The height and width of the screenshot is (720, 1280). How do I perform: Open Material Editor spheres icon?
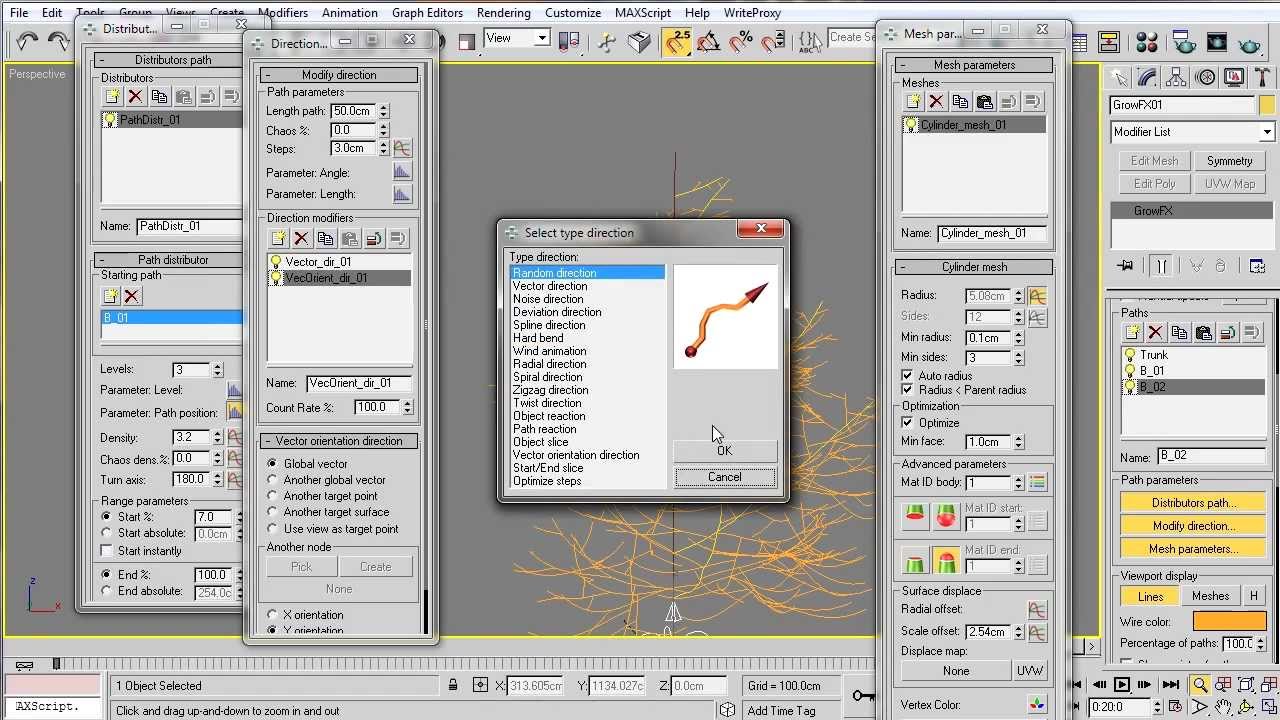tap(1148, 42)
